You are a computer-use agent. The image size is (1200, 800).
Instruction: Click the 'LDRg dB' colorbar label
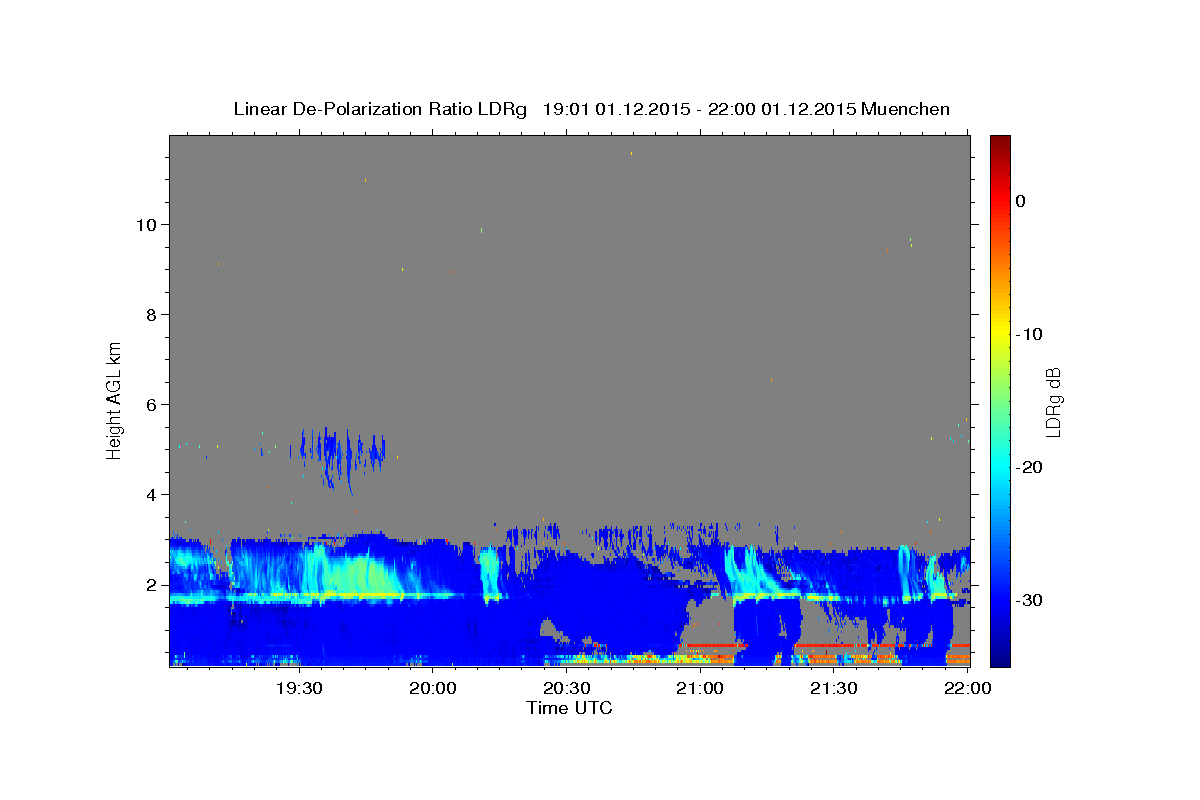click(x=1053, y=402)
